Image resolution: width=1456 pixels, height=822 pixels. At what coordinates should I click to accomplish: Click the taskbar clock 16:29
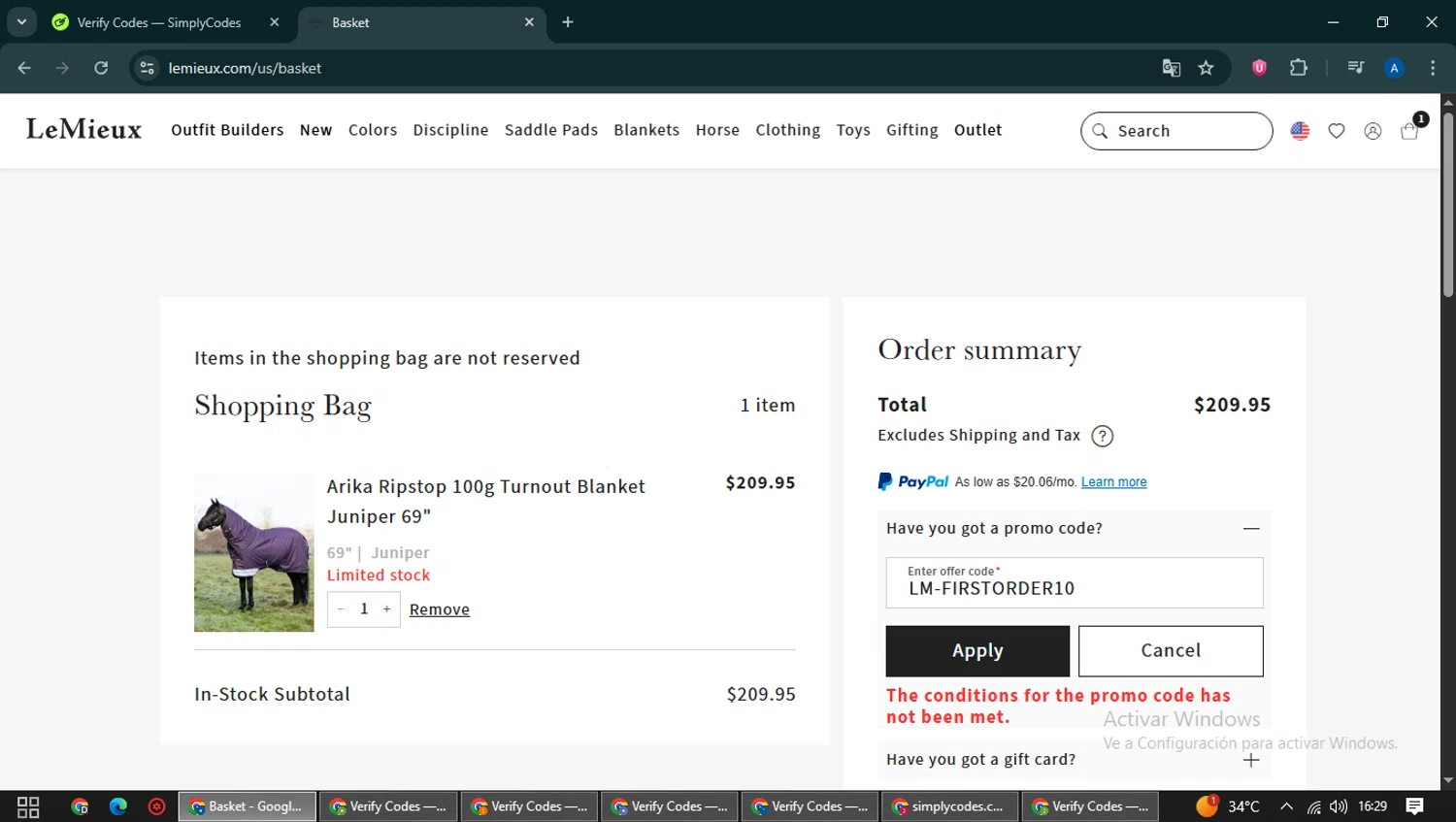pos(1373,806)
